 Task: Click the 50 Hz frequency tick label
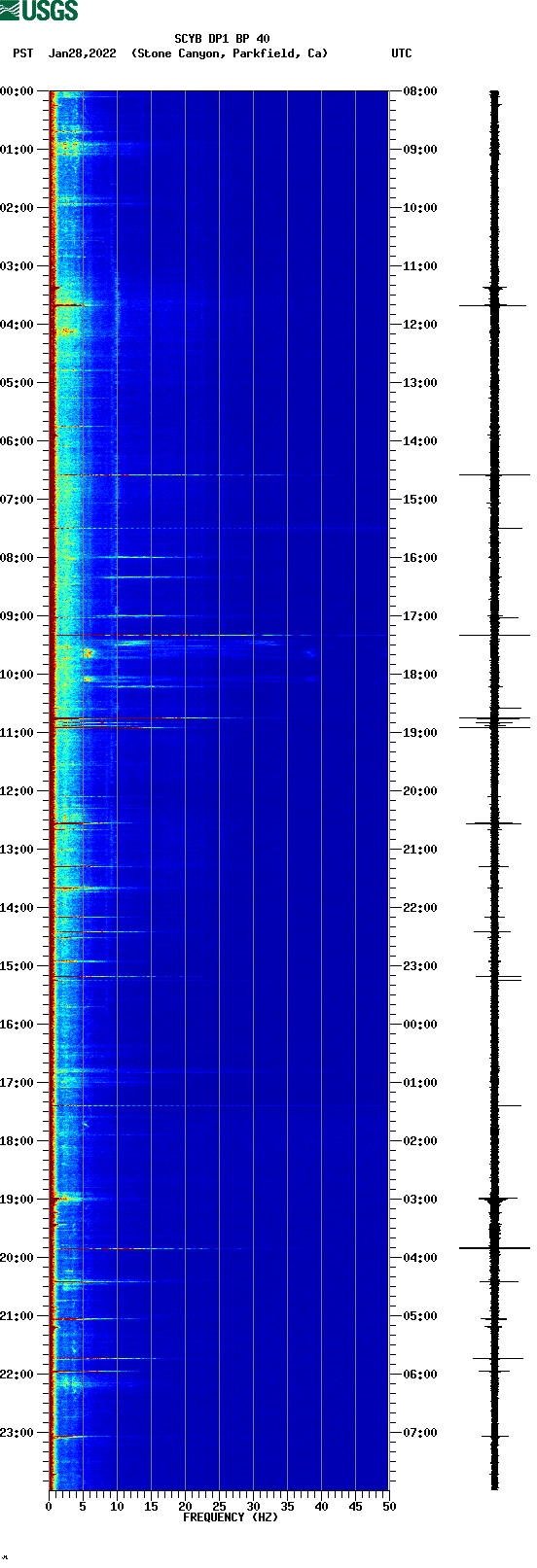click(x=389, y=1507)
